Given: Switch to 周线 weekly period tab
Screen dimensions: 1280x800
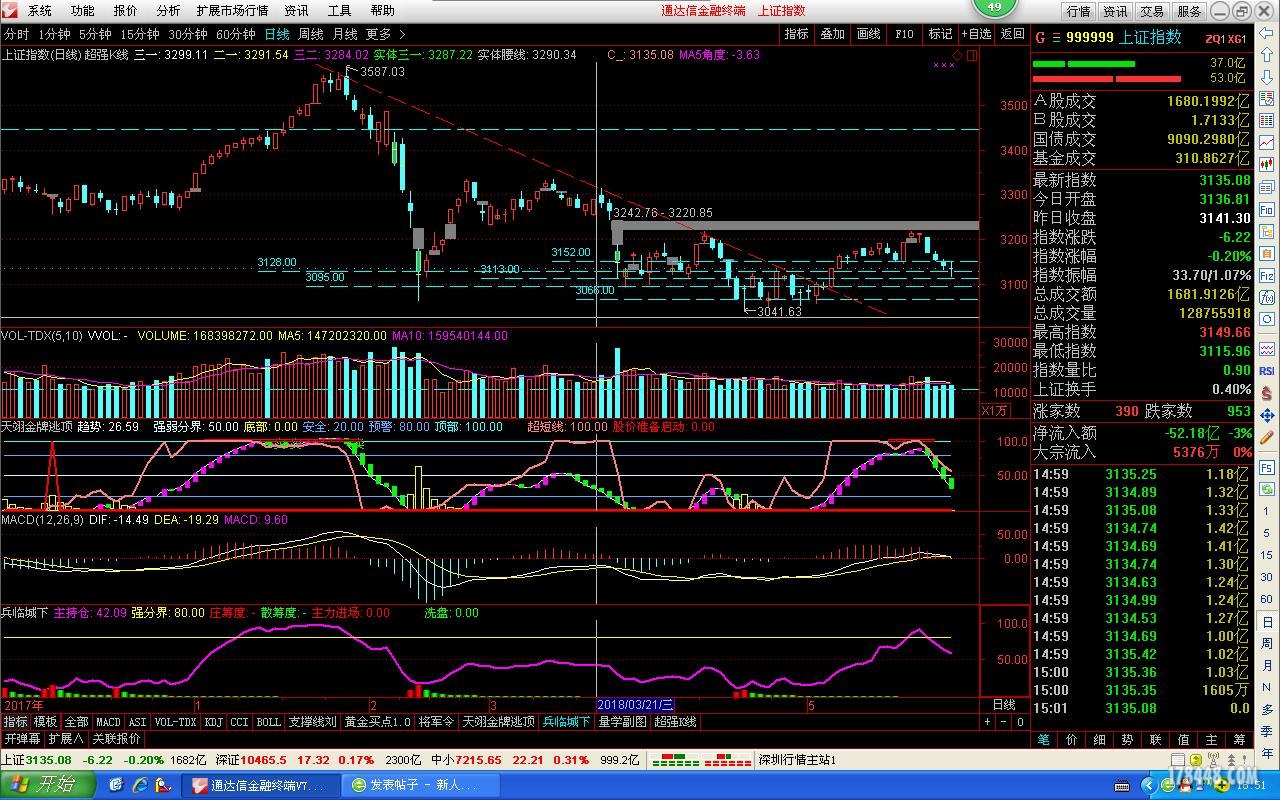Looking at the screenshot, I should (310, 34).
